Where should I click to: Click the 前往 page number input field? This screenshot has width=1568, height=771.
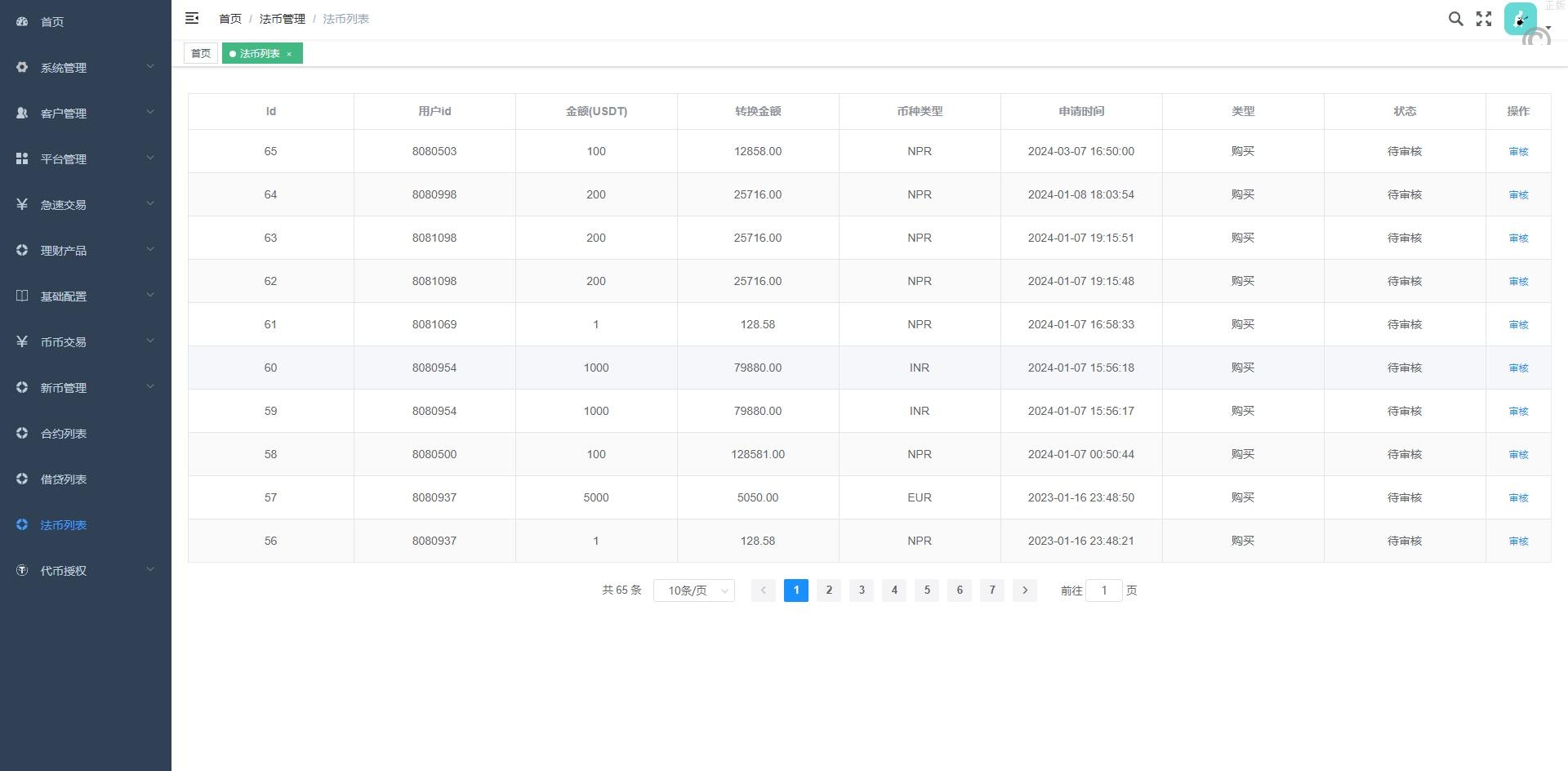click(x=1103, y=591)
